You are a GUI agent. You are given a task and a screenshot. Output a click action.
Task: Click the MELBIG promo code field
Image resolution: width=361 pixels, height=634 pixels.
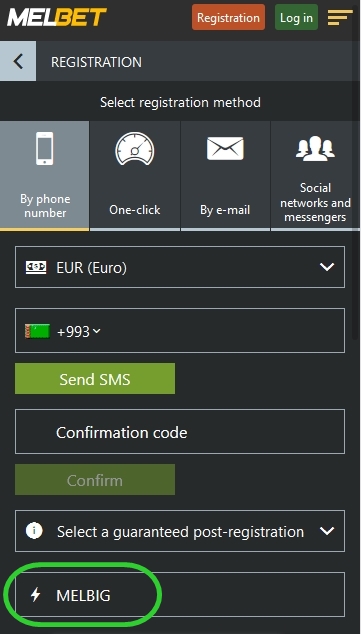tap(180, 594)
